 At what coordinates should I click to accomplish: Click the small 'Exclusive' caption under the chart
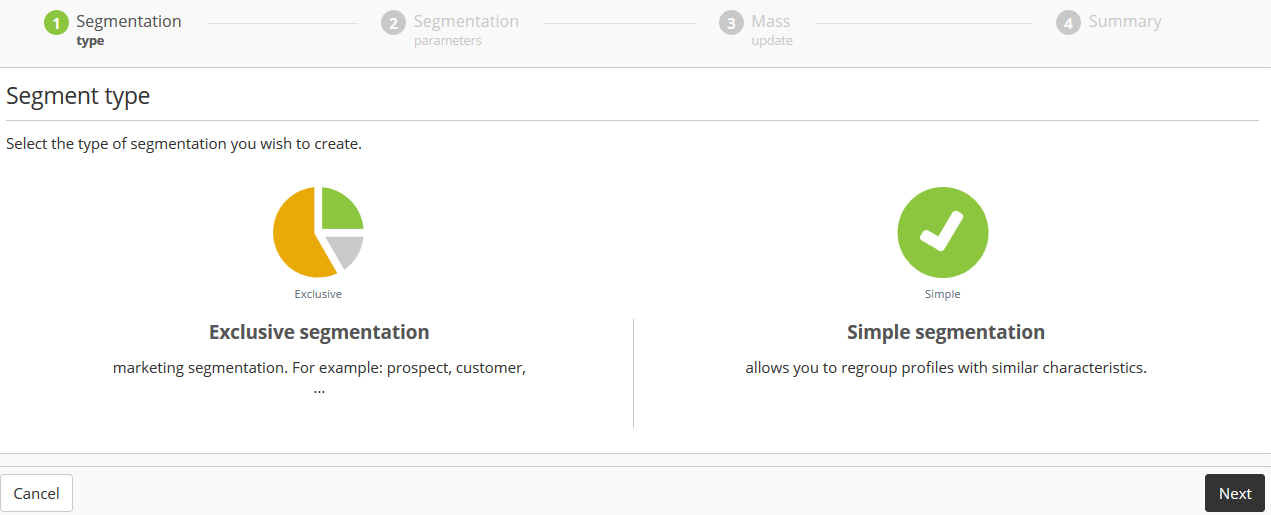click(x=318, y=294)
